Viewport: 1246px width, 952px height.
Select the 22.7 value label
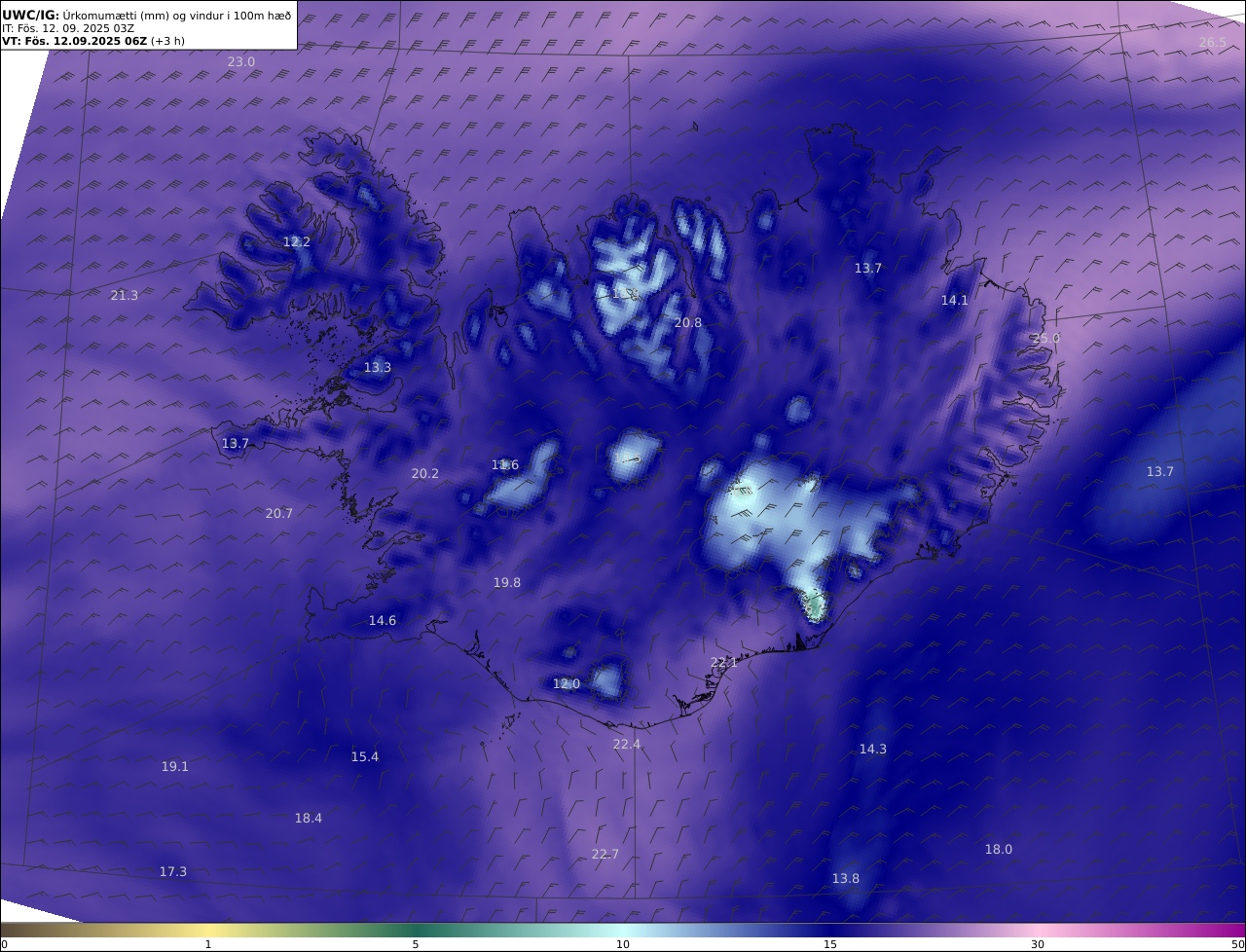pyautogui.click(x=605, y=855)
